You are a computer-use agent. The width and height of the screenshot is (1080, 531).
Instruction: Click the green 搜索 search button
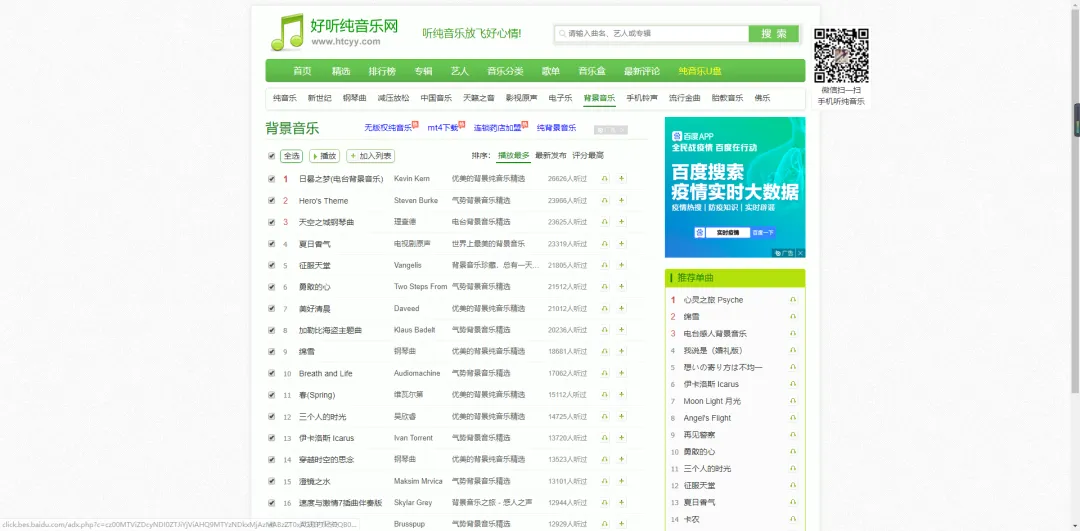coord(773,34)
